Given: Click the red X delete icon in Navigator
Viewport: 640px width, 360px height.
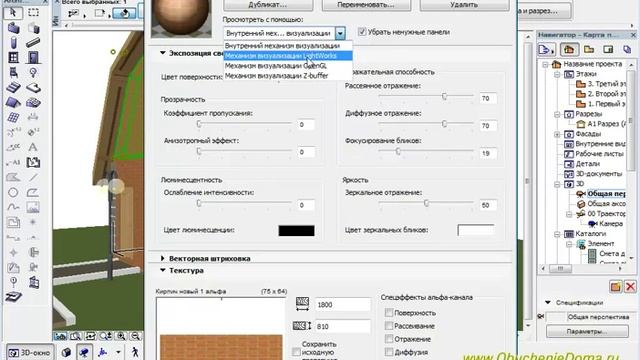Looking at the screenshot, I should point(630,287).
